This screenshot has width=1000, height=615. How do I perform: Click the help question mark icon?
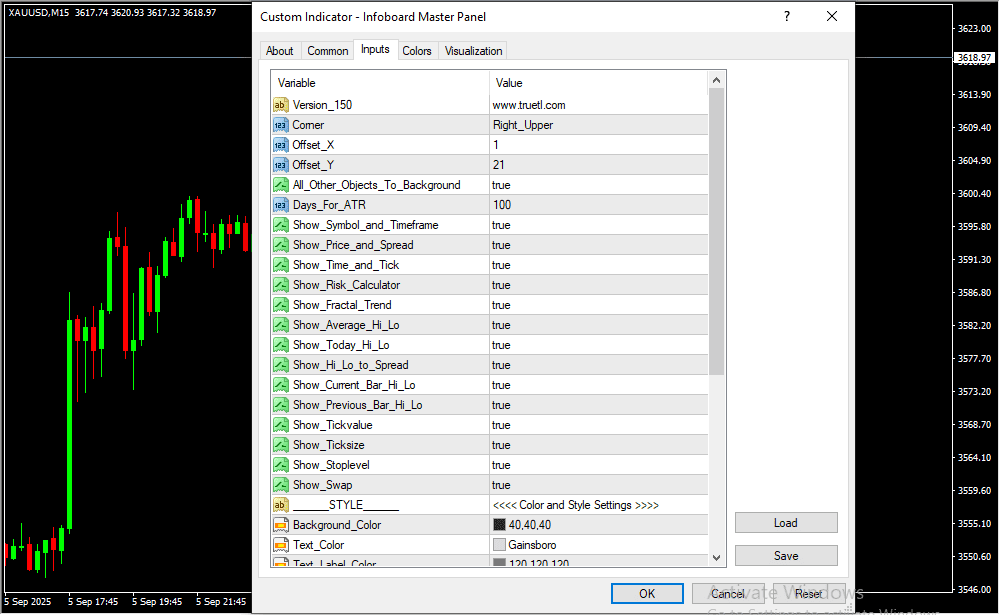tap(787, 17)
